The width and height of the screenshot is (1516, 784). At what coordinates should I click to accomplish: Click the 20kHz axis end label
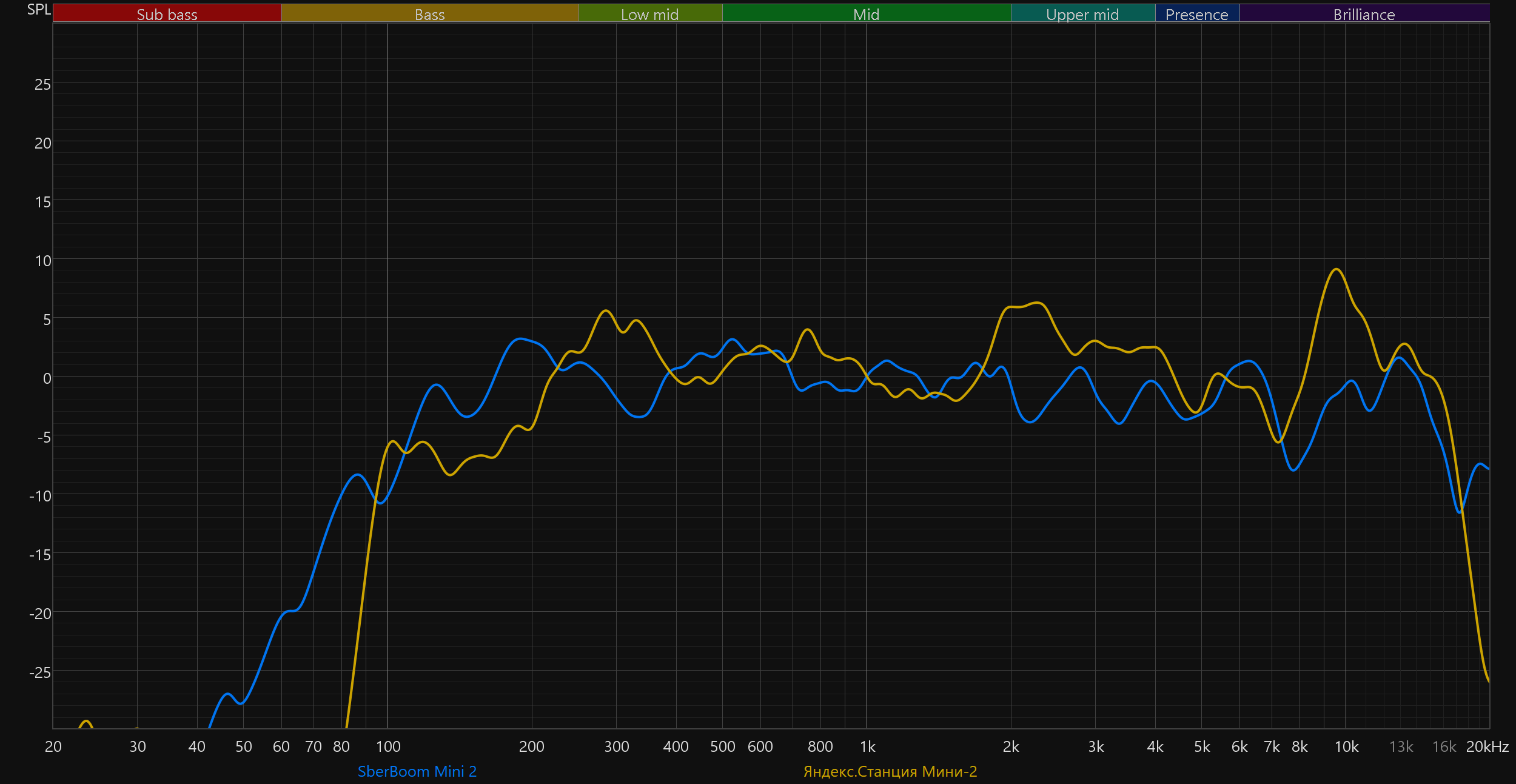[x=1487, y=746]
